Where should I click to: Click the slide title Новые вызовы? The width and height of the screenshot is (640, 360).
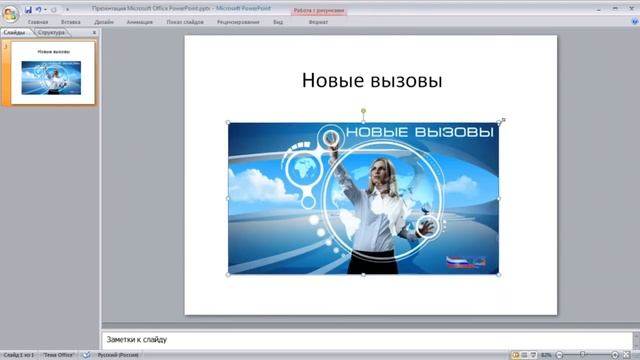point(372,80)
